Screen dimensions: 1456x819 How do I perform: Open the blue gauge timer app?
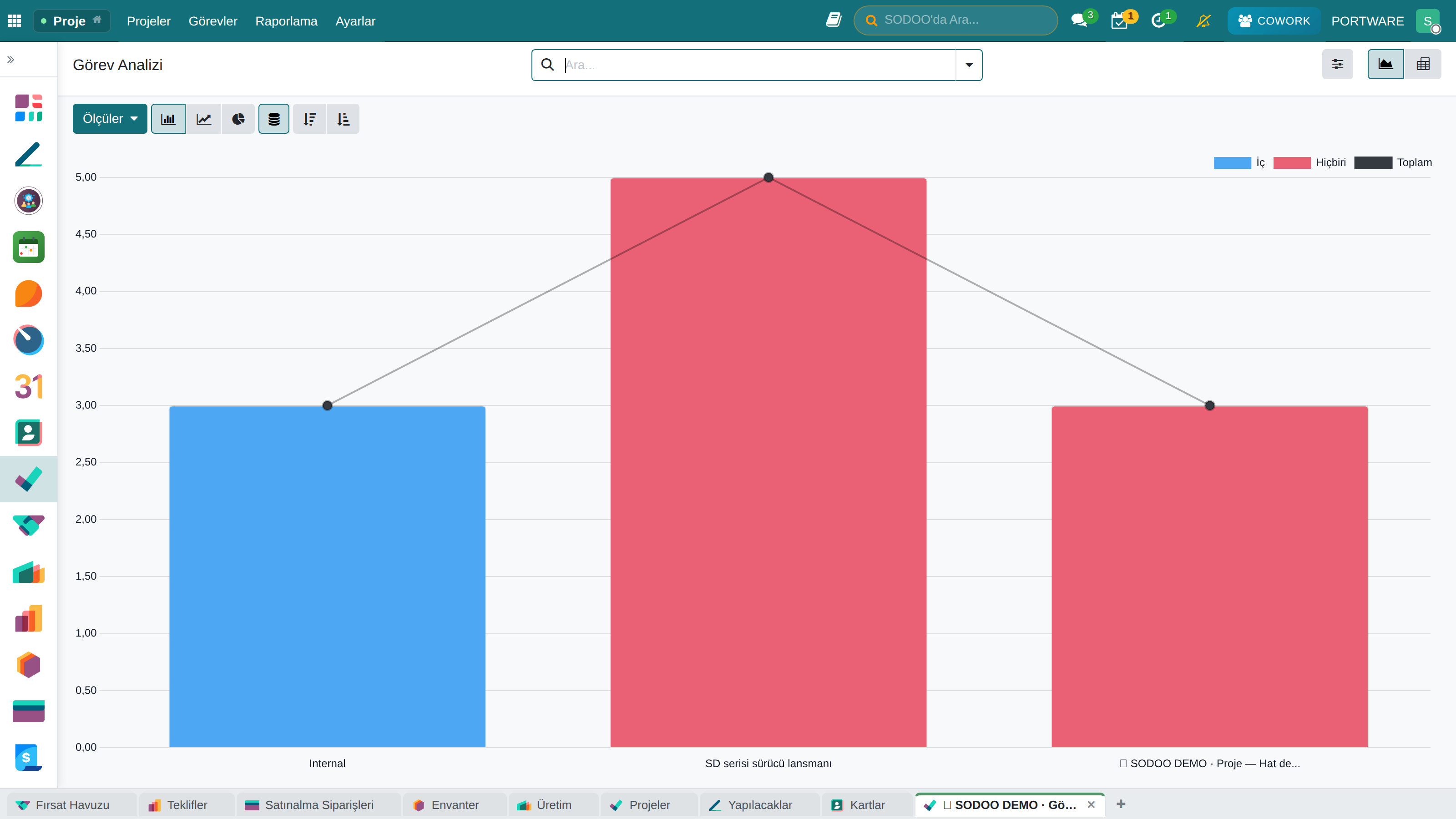pos(29,340)
